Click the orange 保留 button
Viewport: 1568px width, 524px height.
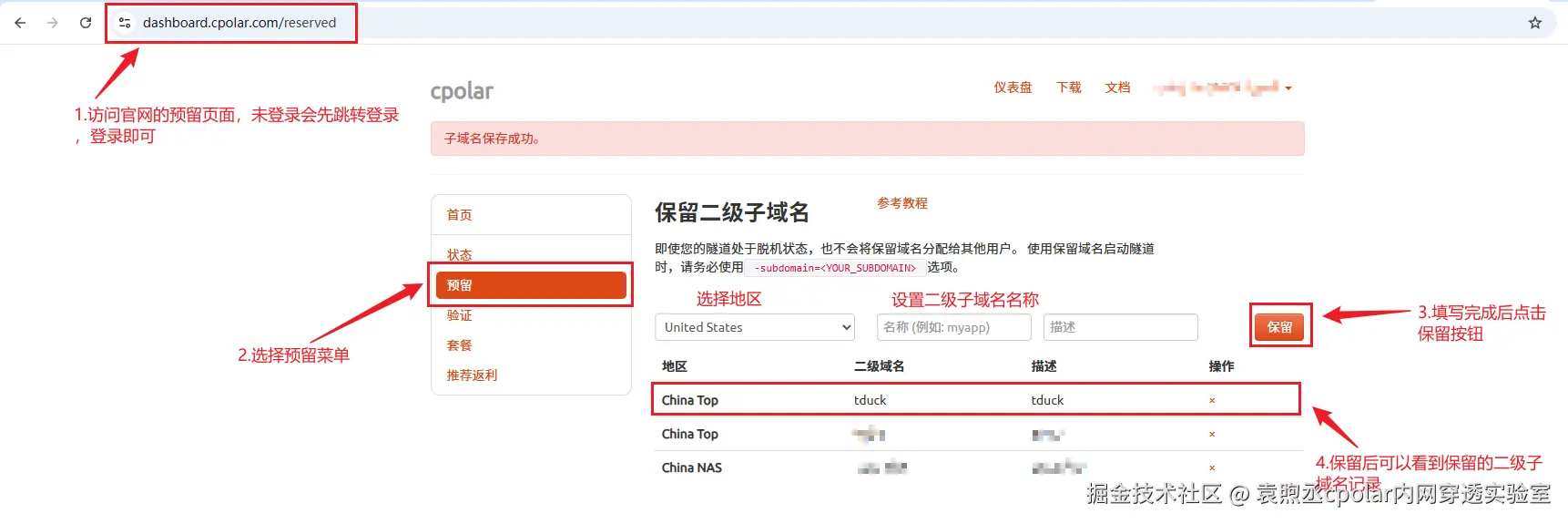pos(1279,327)
